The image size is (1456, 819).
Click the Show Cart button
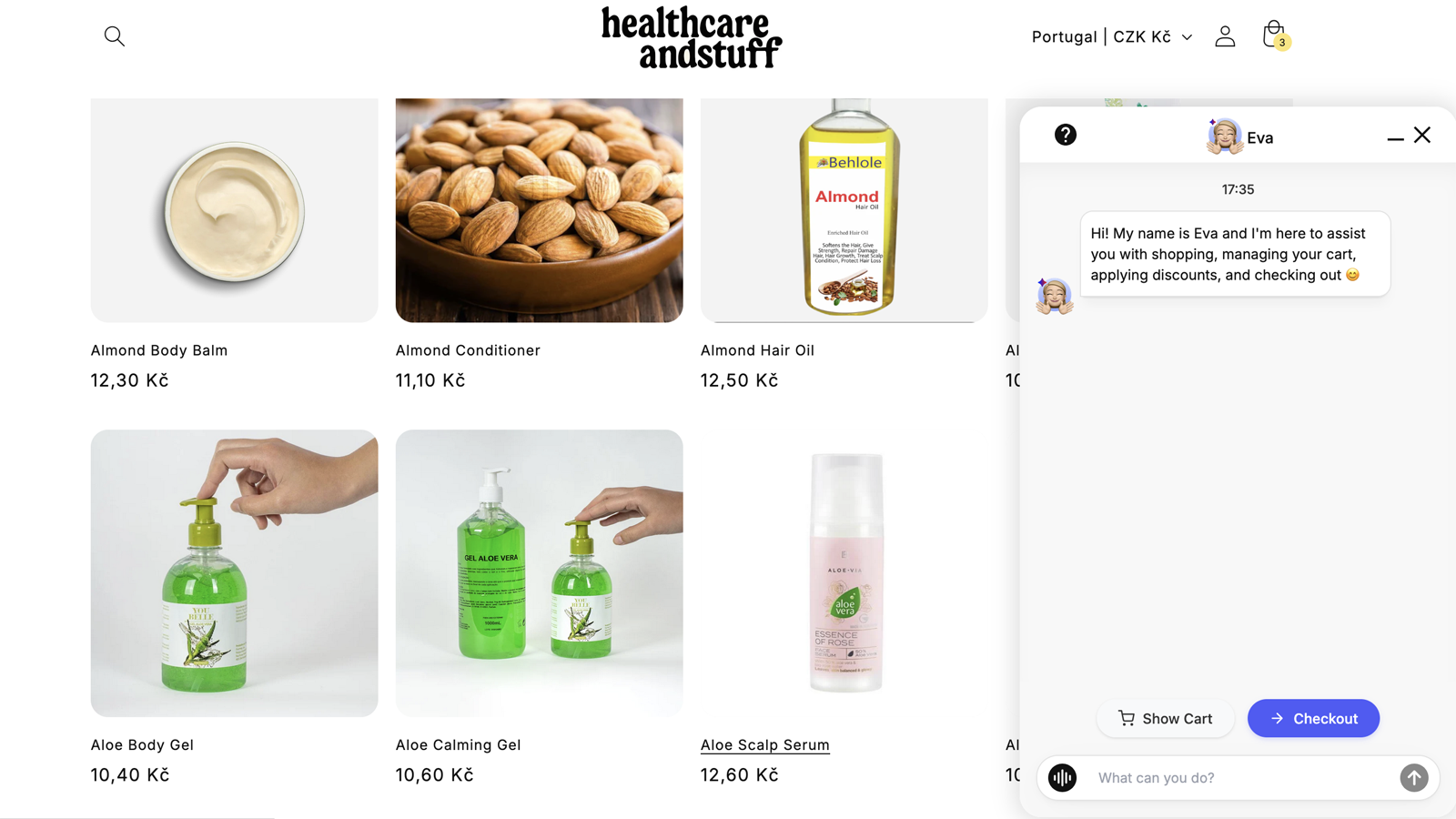(x=1165, y=719)
